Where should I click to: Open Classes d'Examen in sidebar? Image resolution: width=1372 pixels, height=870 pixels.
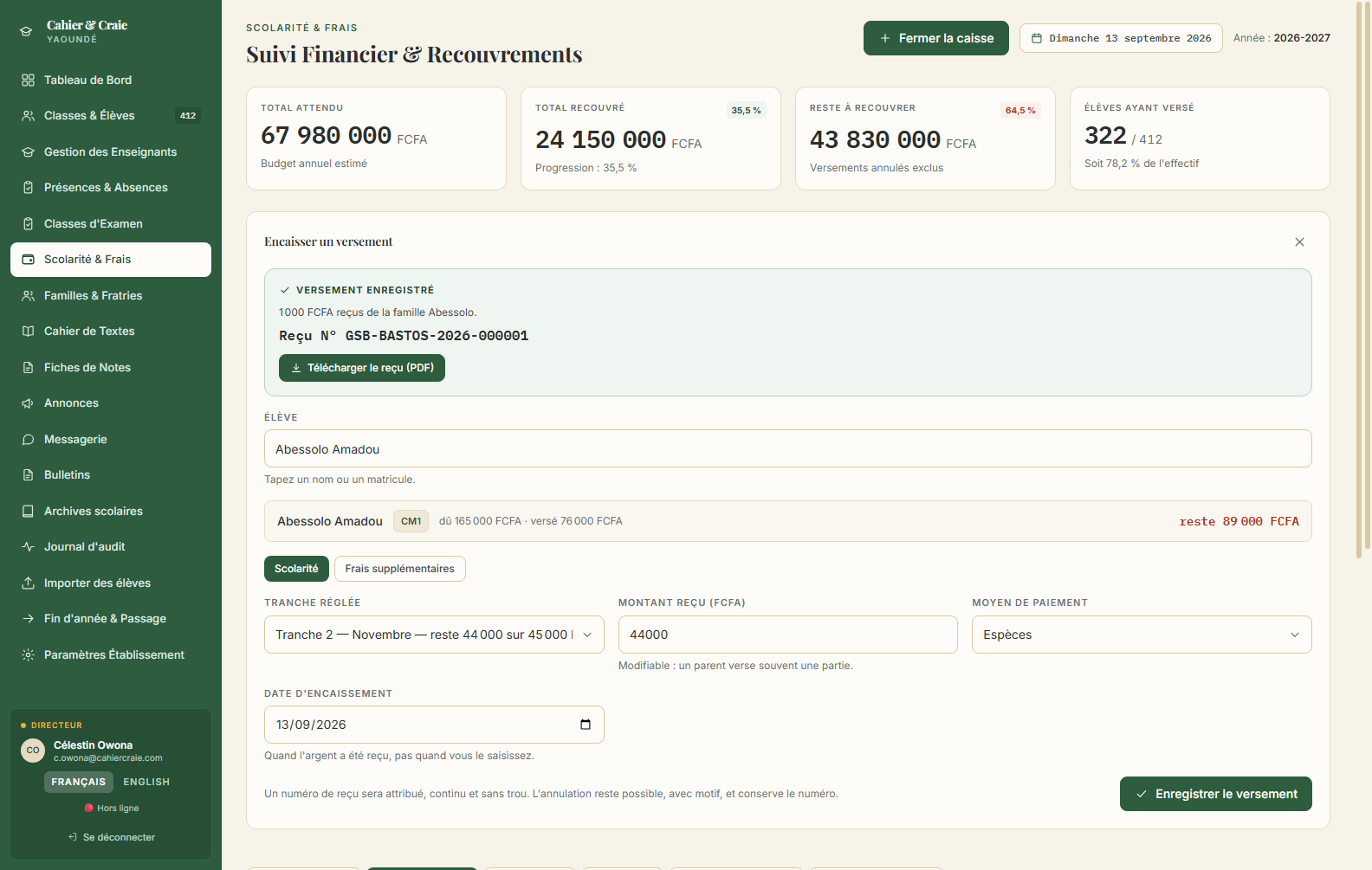coord(111,224)
